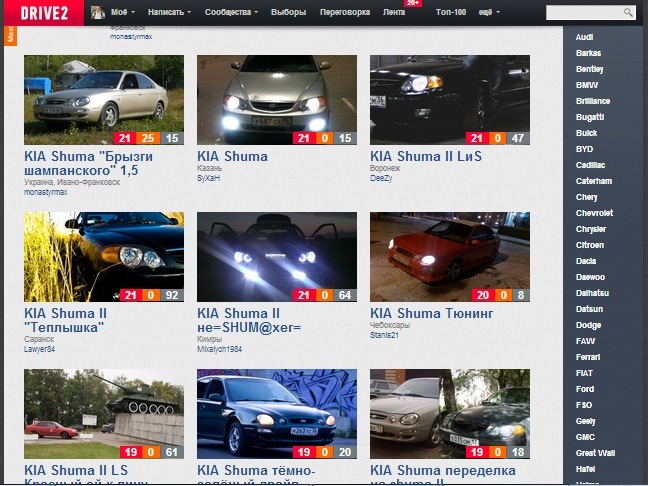
Task: Open user profile Lawyer84
Action: coord(39,349)
